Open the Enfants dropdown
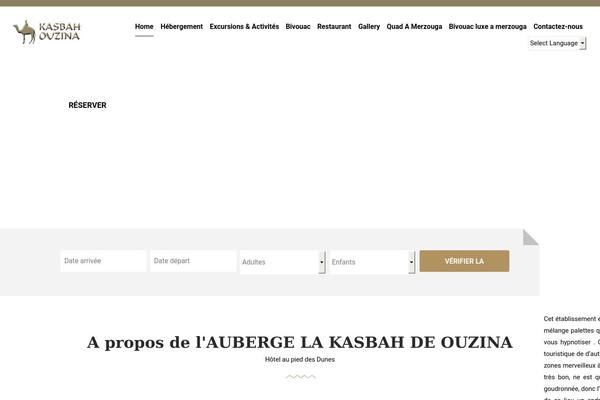Screen dimensions: 600x400 [x=372, y=262]
